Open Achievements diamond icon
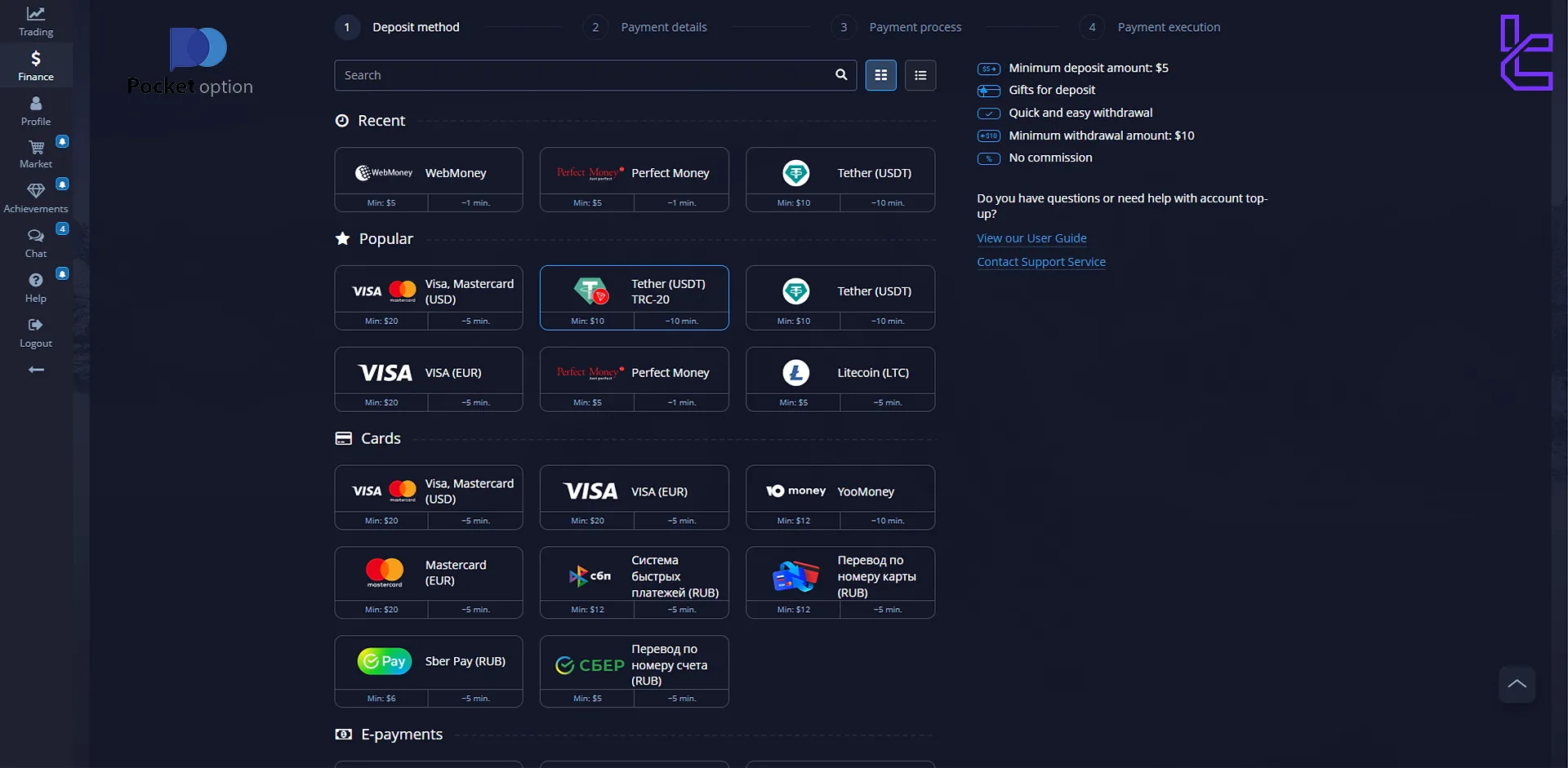The height and width of the screenshot is (768, 1568). point(36,191)
